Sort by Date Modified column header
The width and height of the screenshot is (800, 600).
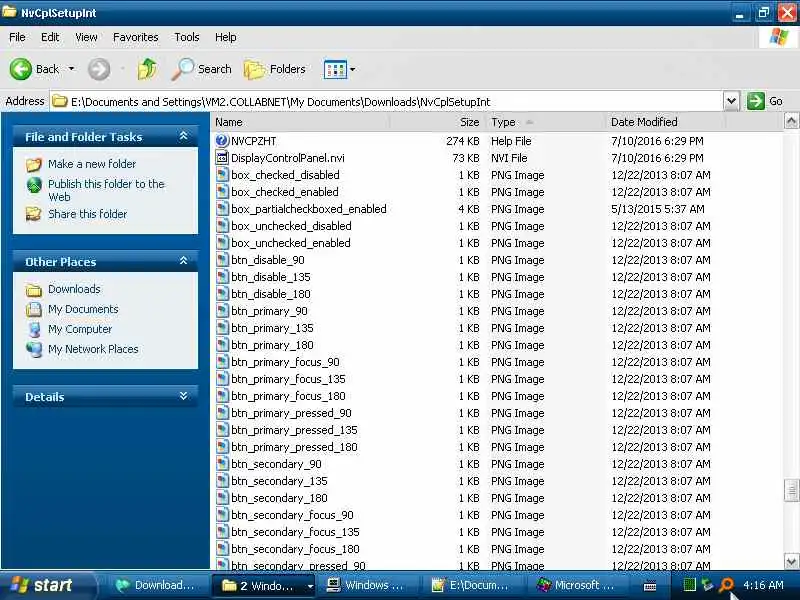[665, 122]
